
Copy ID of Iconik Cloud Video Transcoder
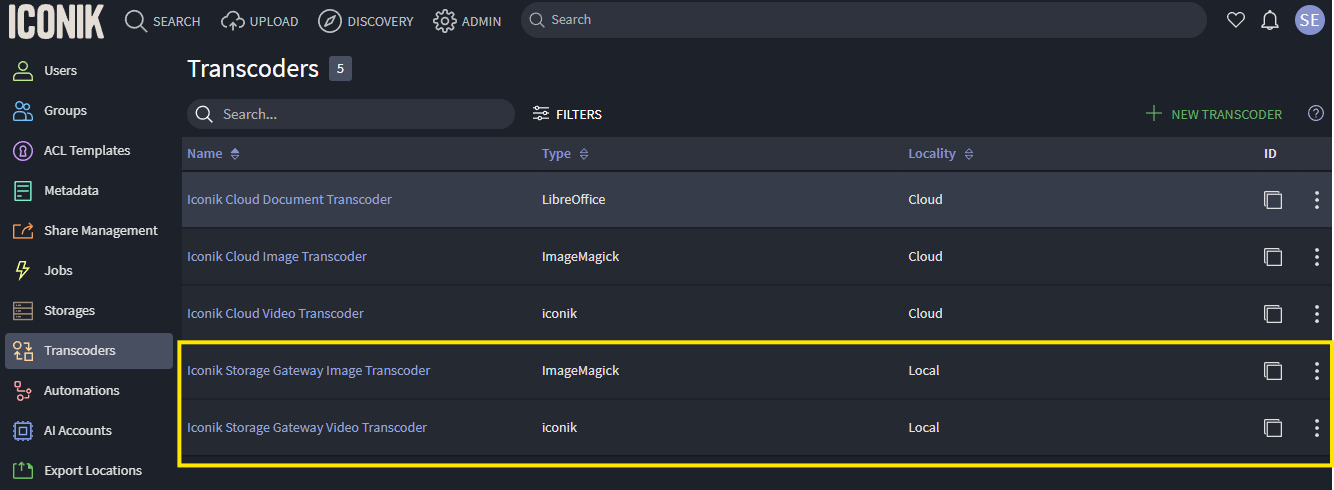tap(1272, 313)
